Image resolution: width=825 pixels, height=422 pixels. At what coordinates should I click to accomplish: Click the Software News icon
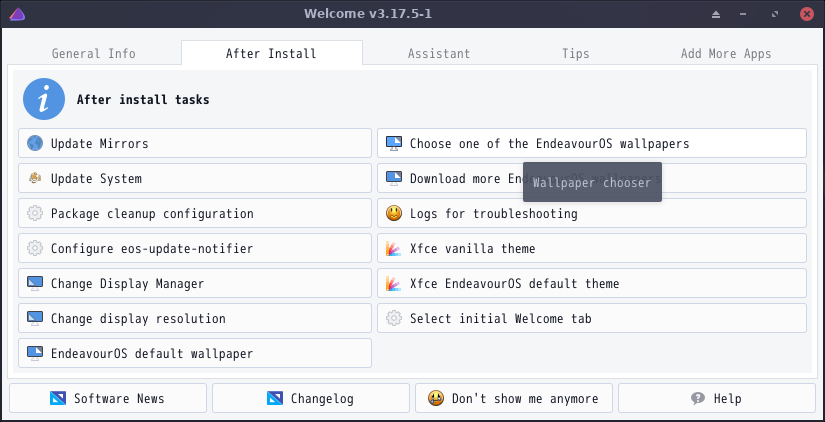tap(58, 398)
